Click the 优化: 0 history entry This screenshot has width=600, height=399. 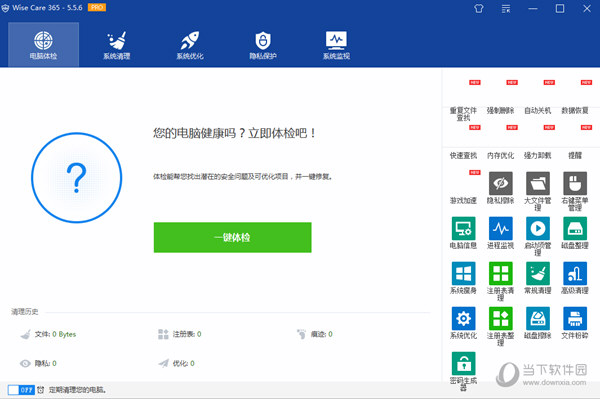click(176, 363)
